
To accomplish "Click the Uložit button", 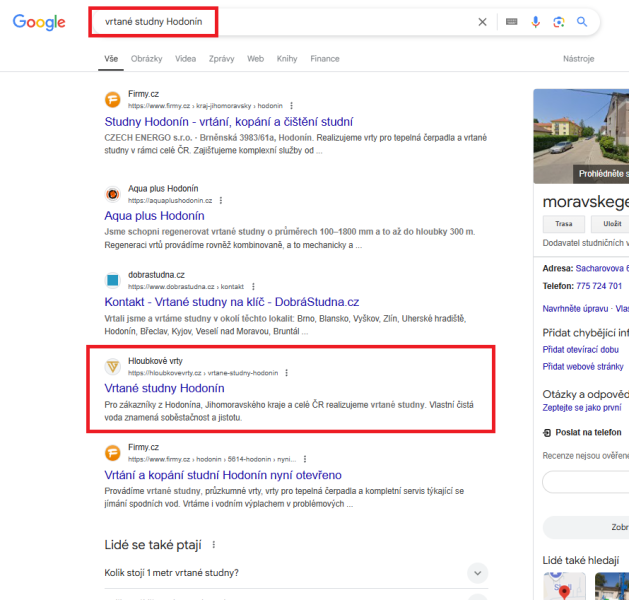I will 610,224.
